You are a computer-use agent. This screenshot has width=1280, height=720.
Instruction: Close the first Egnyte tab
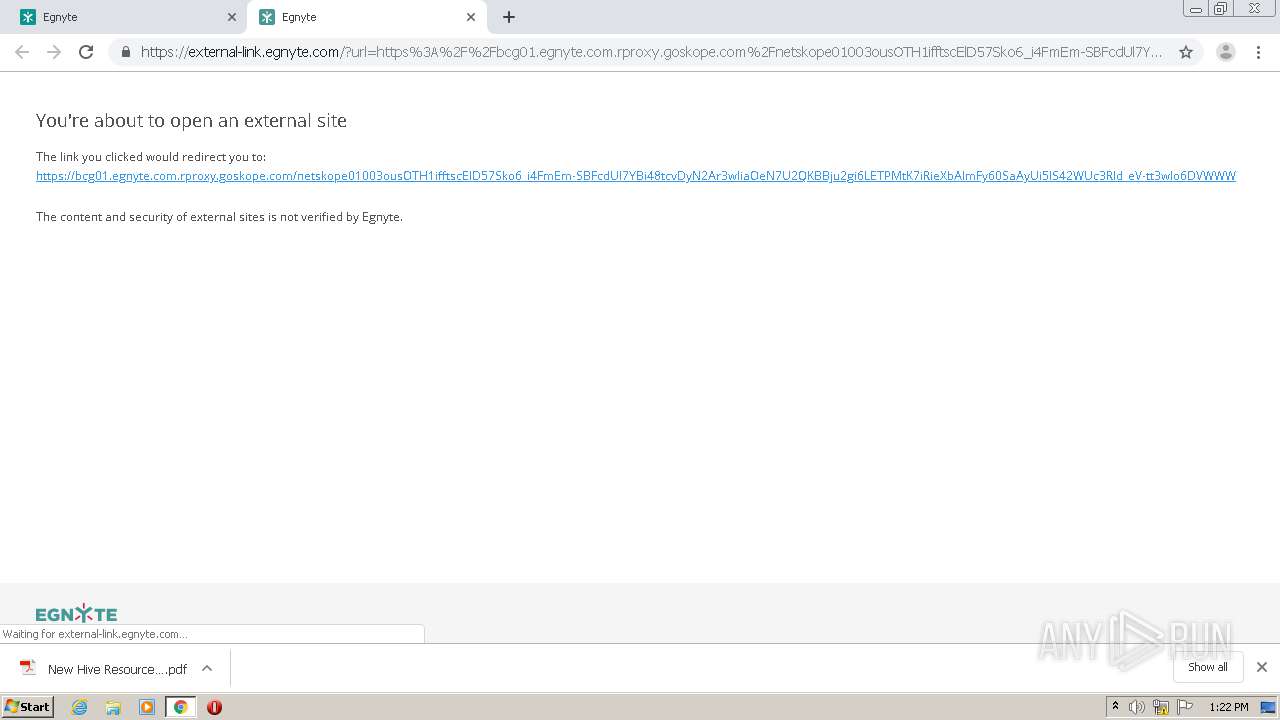[232, 17]
